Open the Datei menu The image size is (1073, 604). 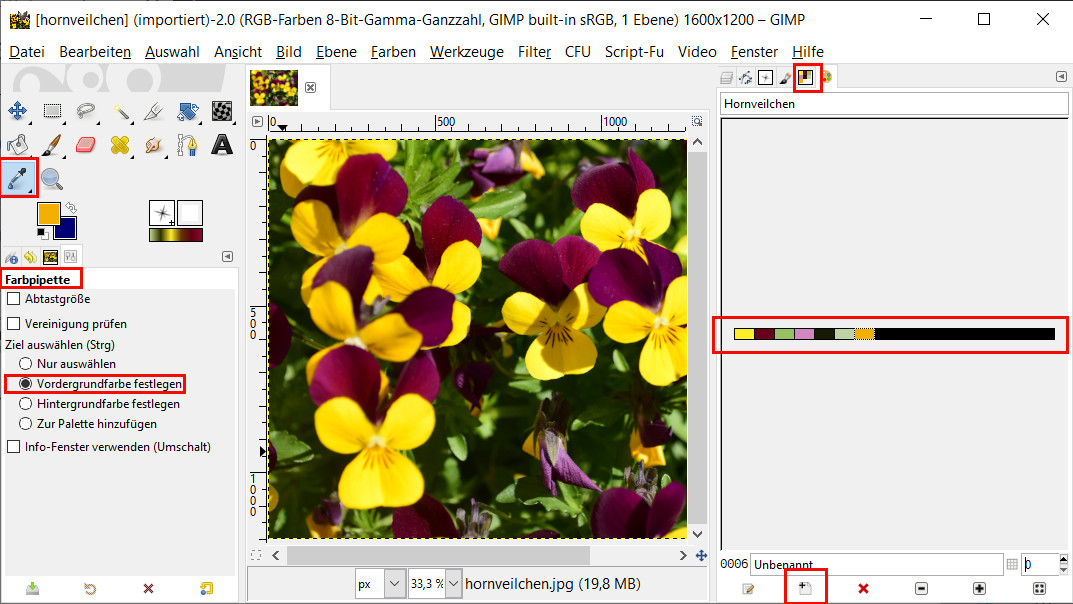27,52
